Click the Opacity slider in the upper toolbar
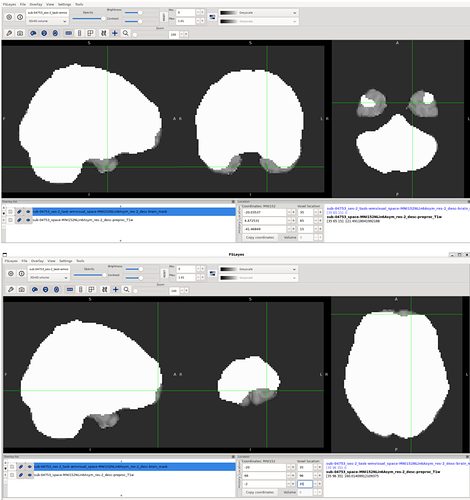470x500 pixels. tap(88, 18)
